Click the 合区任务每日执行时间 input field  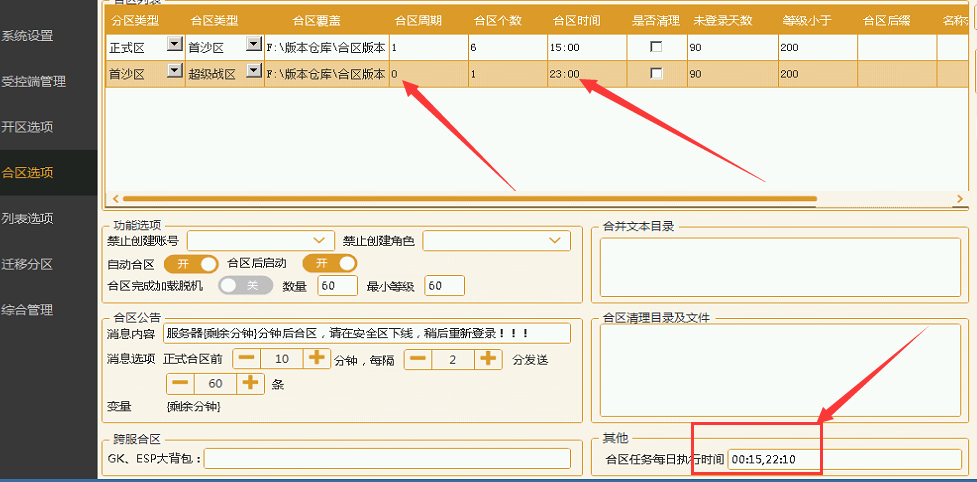click(844, 459)
